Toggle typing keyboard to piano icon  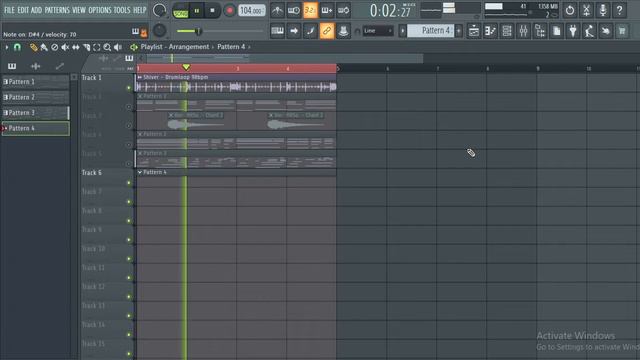pos(277,31)
